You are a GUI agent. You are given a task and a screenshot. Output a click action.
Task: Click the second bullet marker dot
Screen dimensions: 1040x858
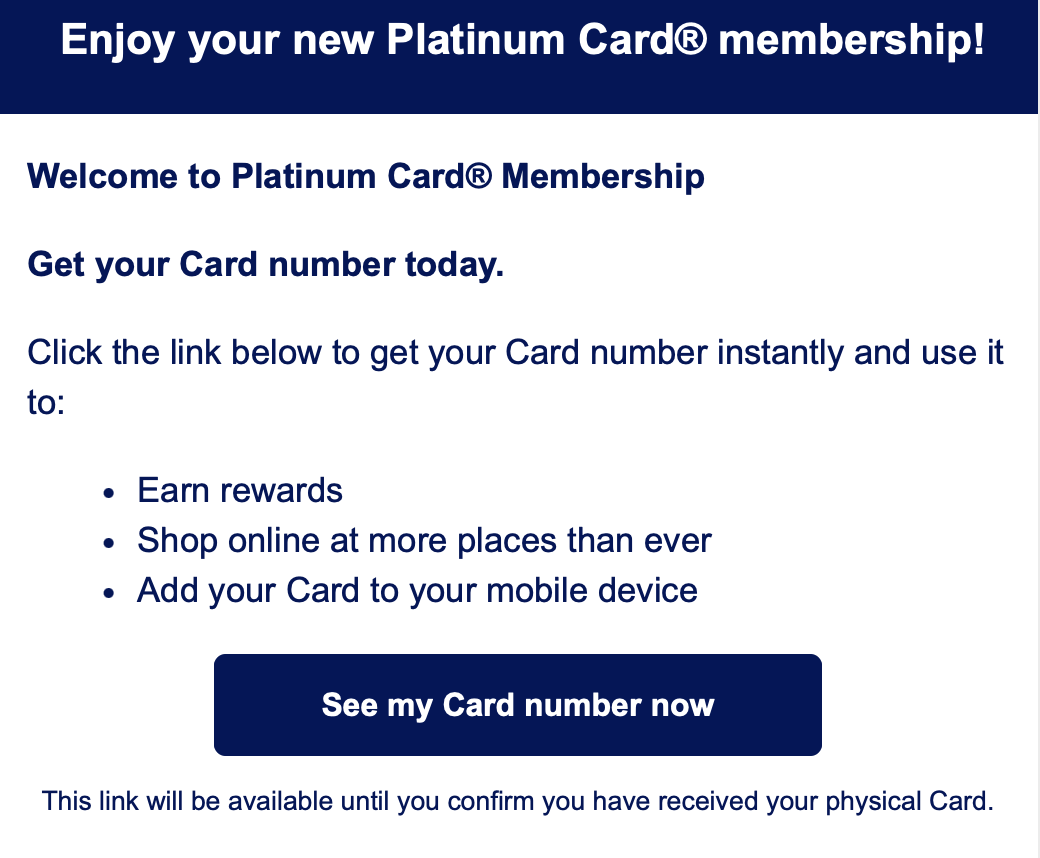coord(107,542)
